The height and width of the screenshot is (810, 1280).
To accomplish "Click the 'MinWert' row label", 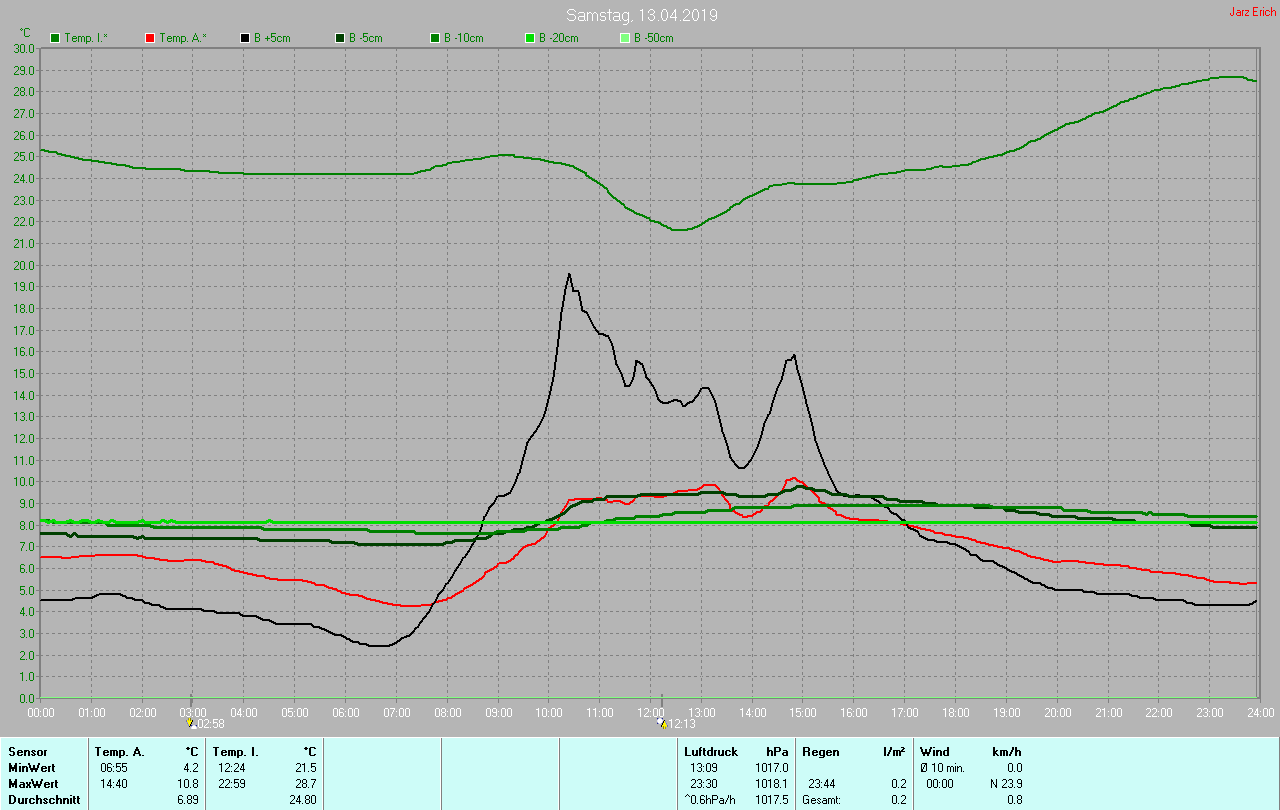I will click(x=30, y=767).
